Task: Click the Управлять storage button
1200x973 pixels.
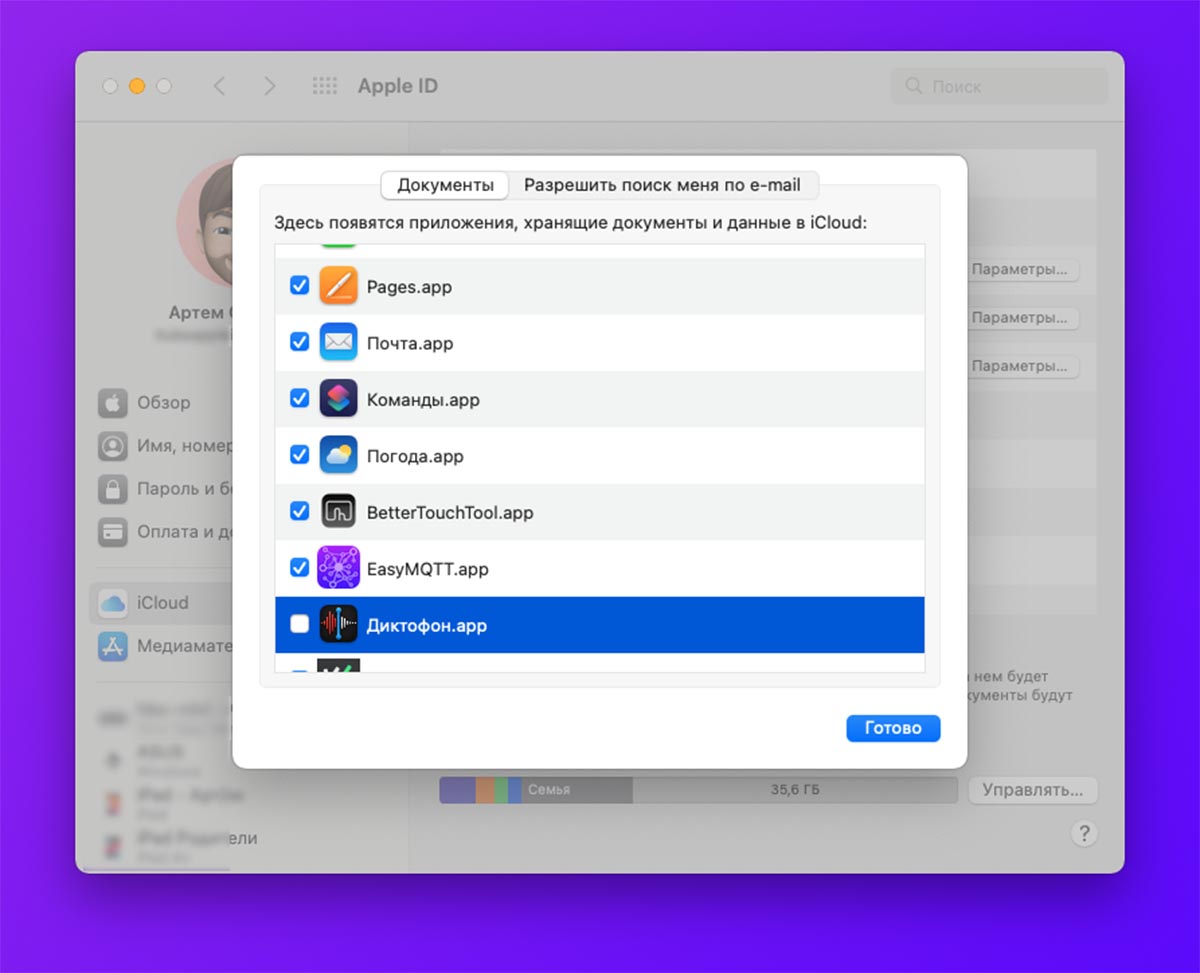Action: [x=1033, y=790]
